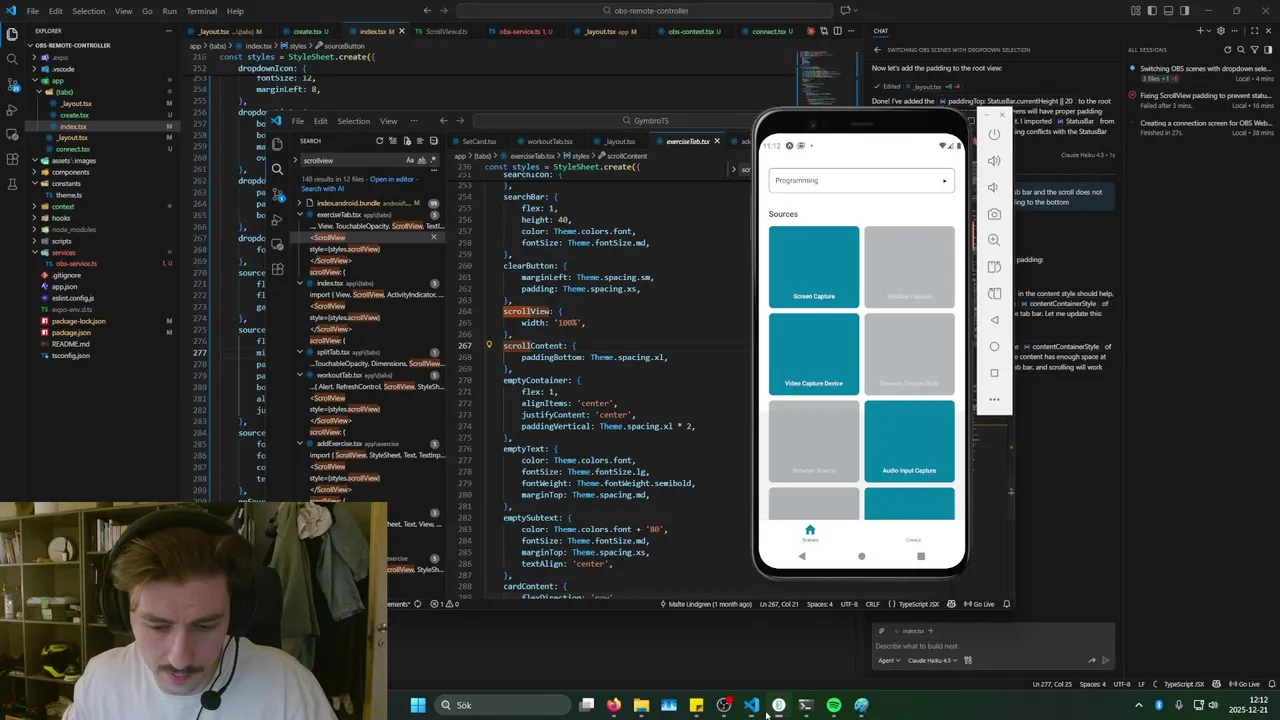Open Terminal menu in main VS Code

201,11
